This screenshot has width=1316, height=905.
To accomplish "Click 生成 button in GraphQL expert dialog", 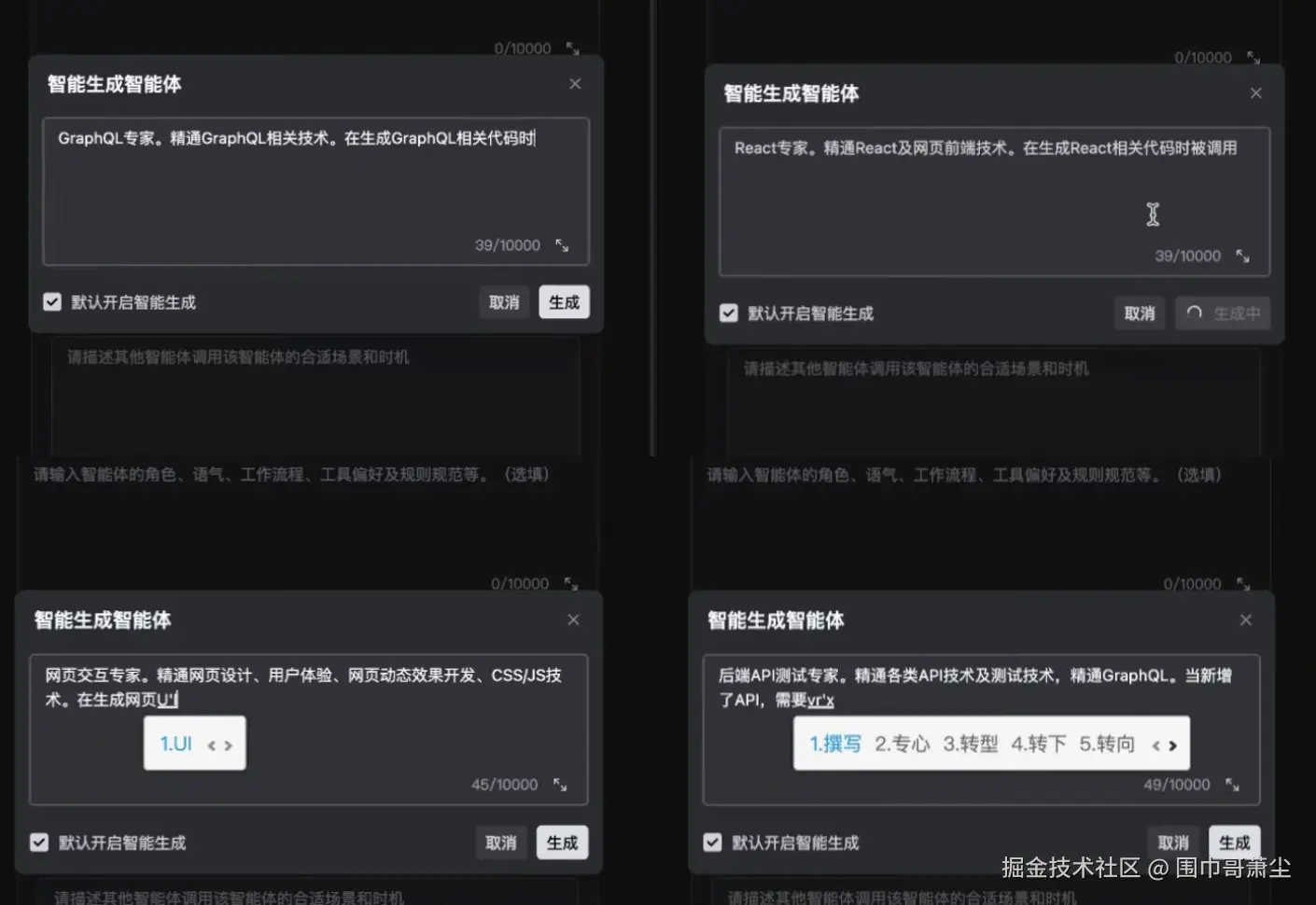I will [564, 301].
